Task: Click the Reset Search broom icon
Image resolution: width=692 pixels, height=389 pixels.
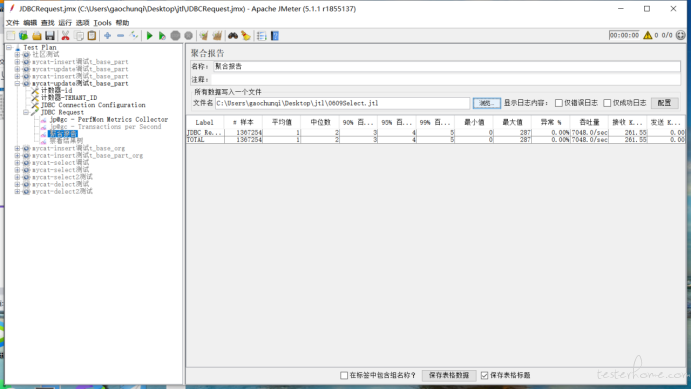Action: click(246, 36)
